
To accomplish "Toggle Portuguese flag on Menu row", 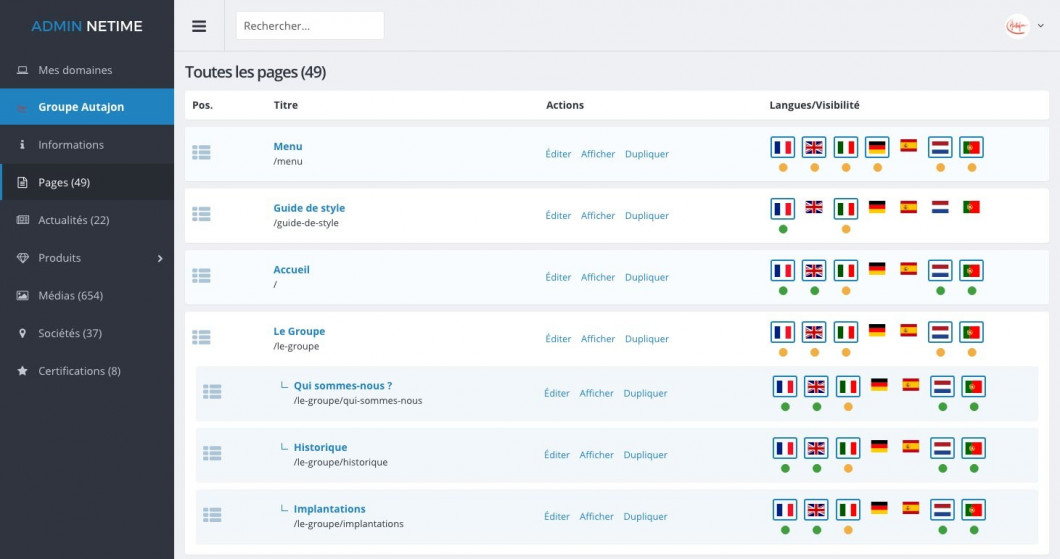I will click(x=971, y=147).
